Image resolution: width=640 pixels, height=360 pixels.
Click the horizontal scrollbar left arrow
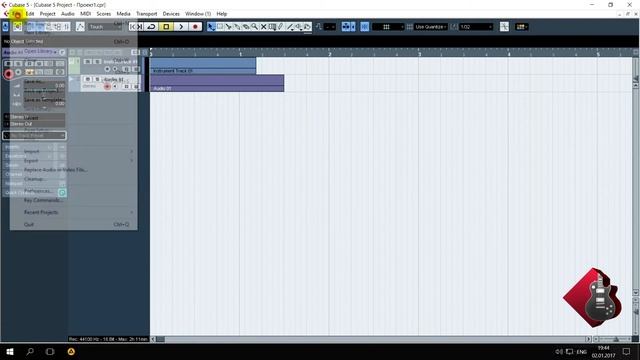pyautogui.click(x=153, y=339)
